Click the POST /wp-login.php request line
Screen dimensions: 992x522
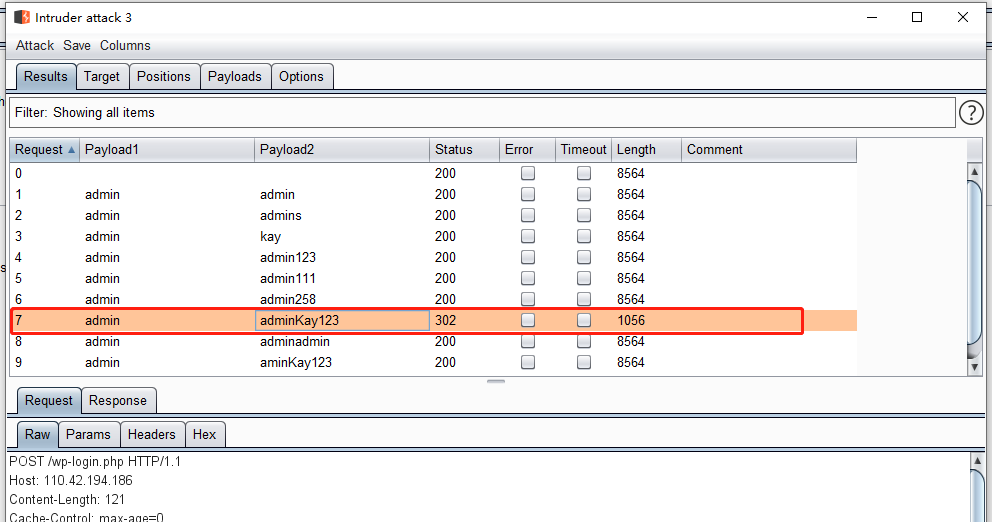95,461
